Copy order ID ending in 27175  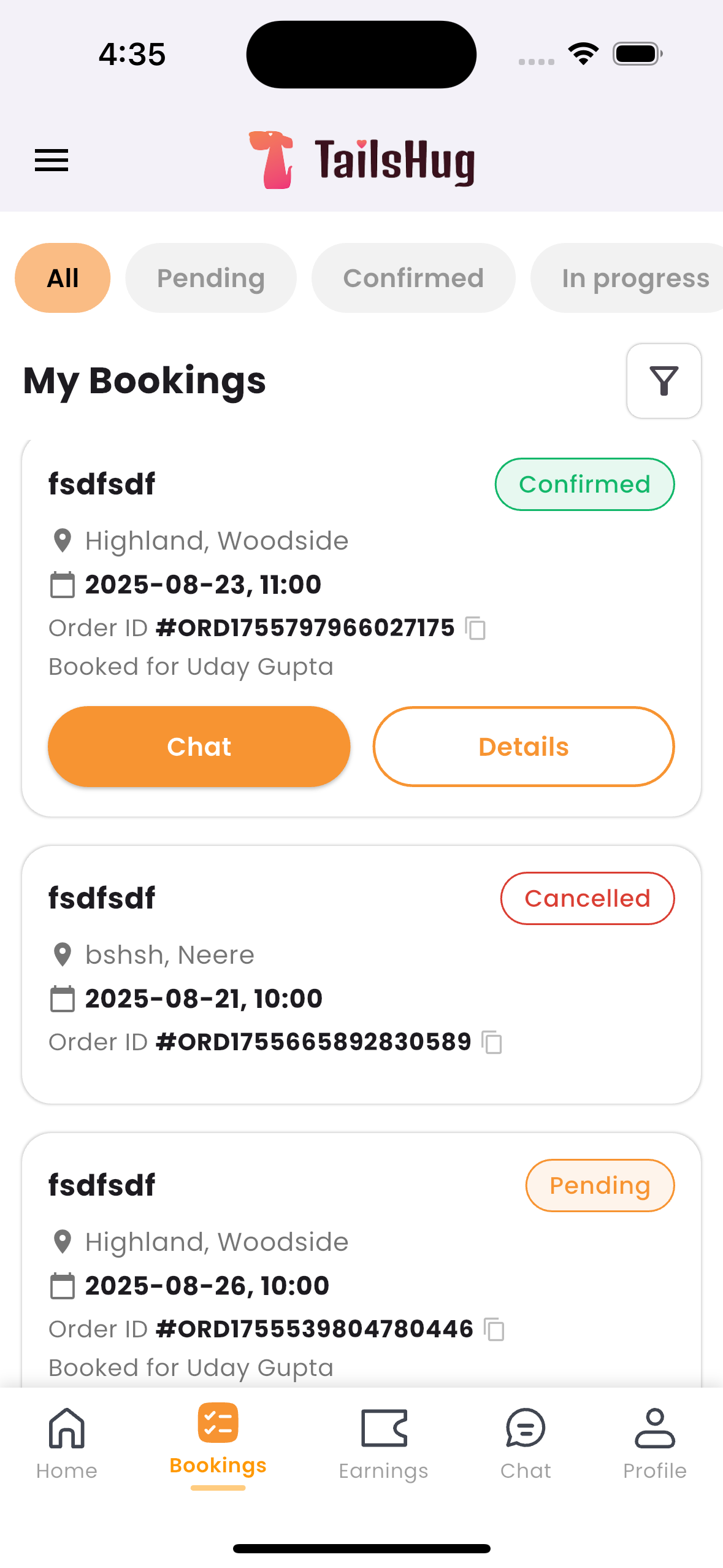click(x=476, y=628)
